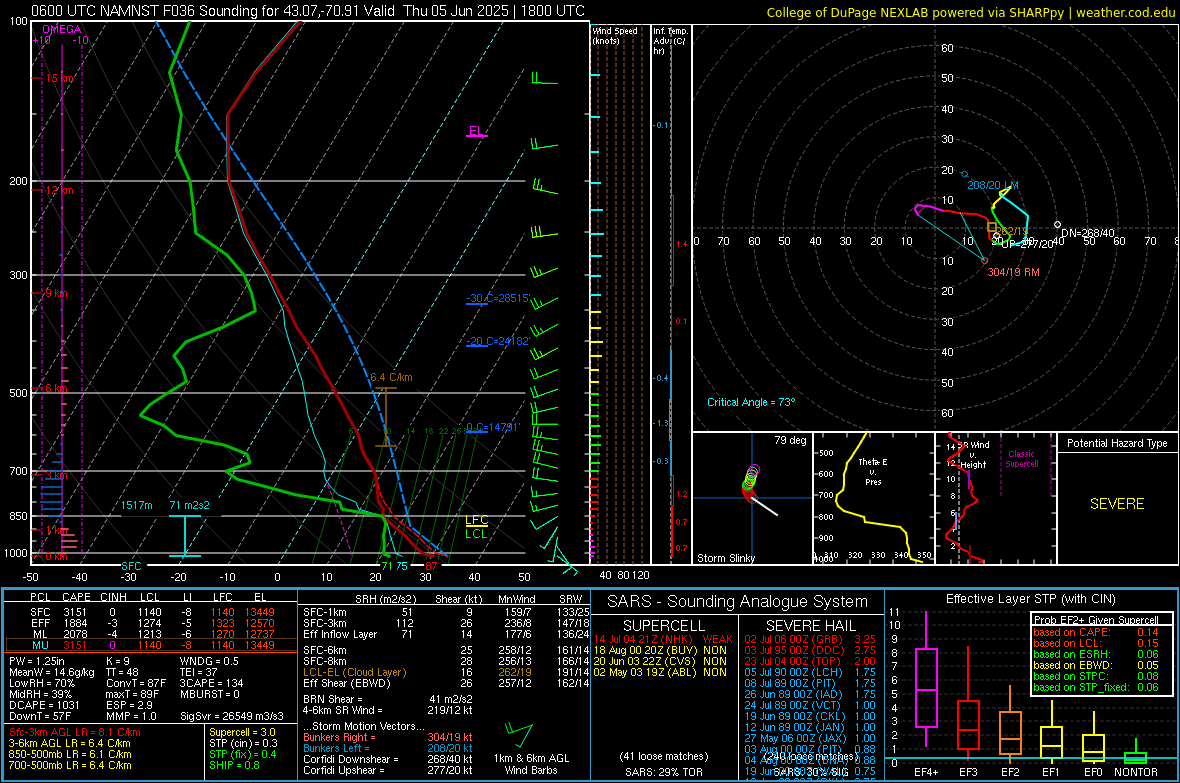Click the DCAPE = 1031 value
This screenshot has width=1180, height=783.
pos(44,705)
